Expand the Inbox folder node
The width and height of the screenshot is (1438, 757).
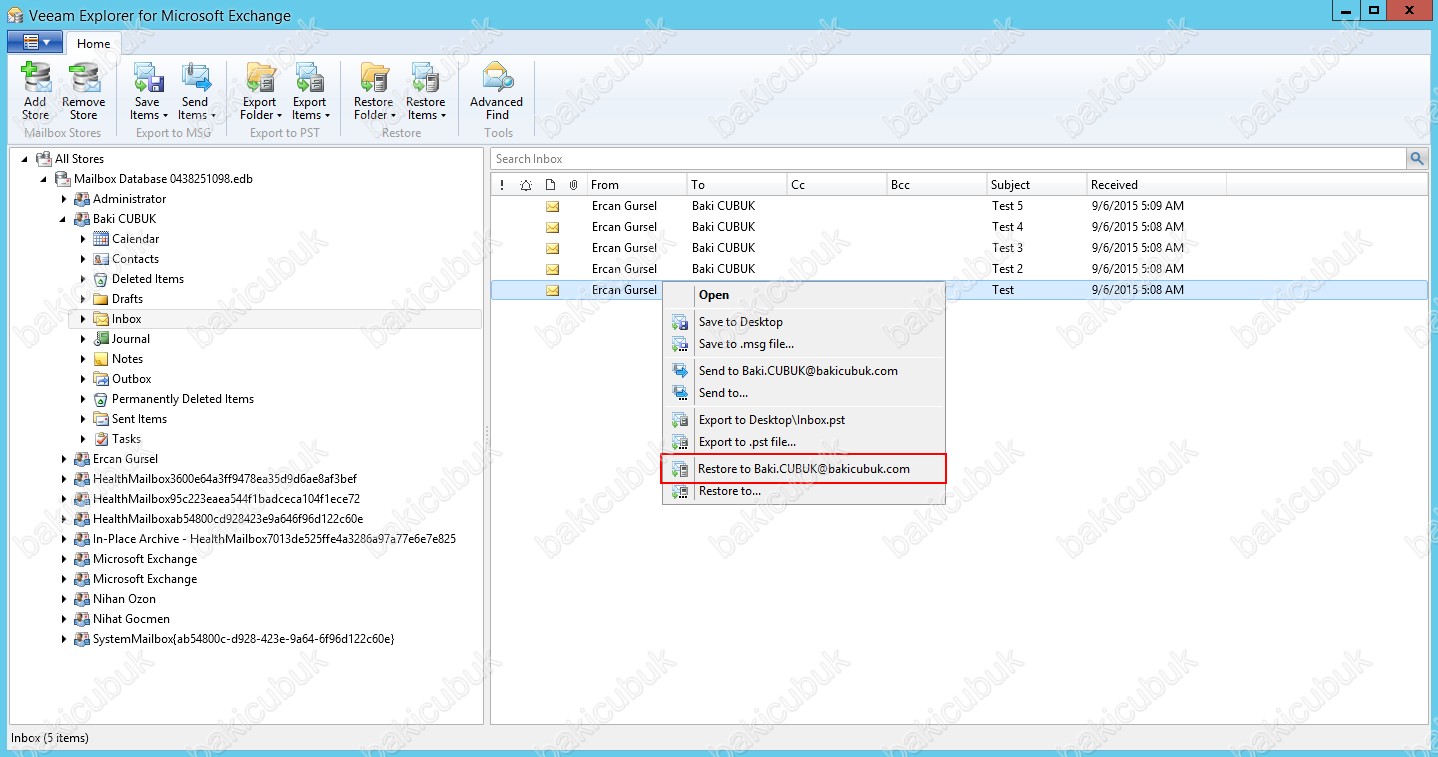coord(83,319)
